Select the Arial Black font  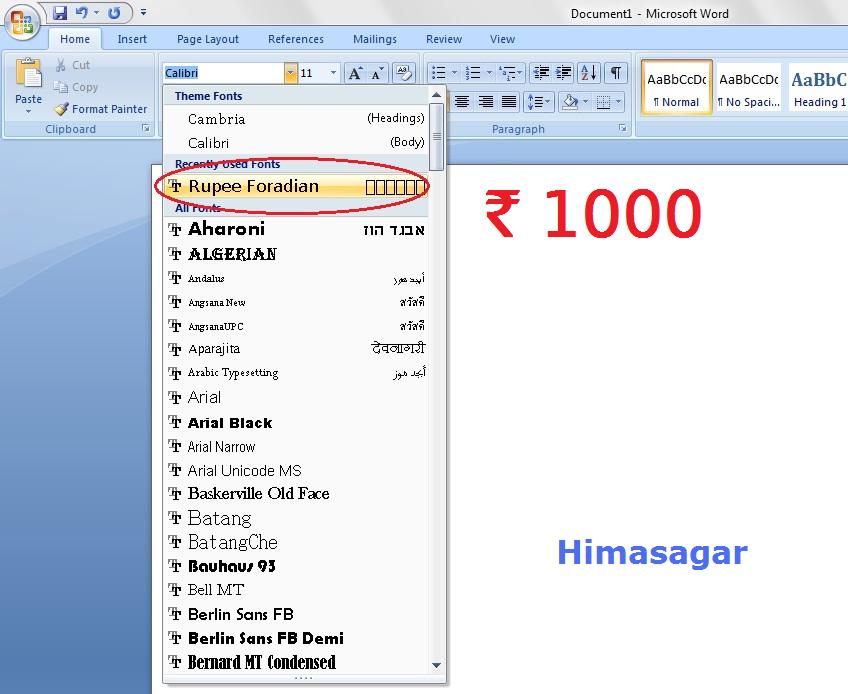tap(296, 422)
